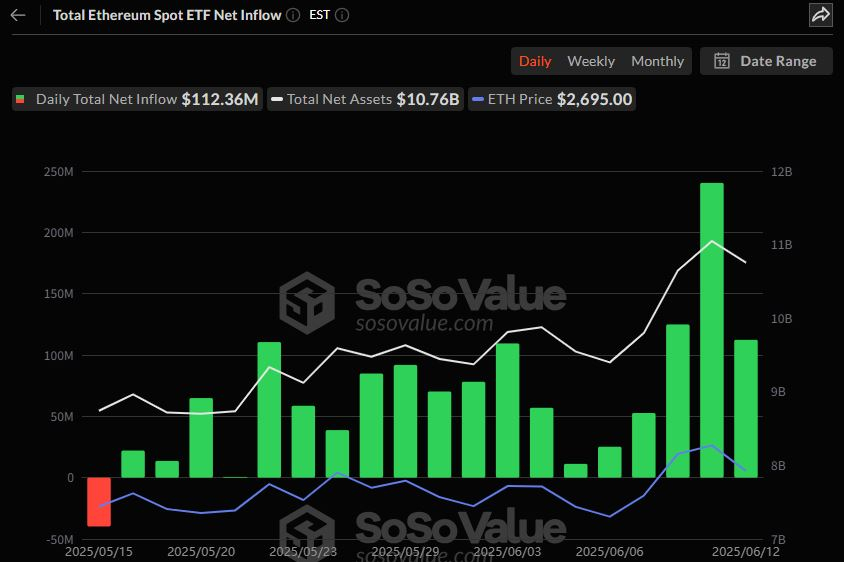Viewport: 844px width, 562px height.
Task: Click the share arrow icon
Action: point(820,15)
